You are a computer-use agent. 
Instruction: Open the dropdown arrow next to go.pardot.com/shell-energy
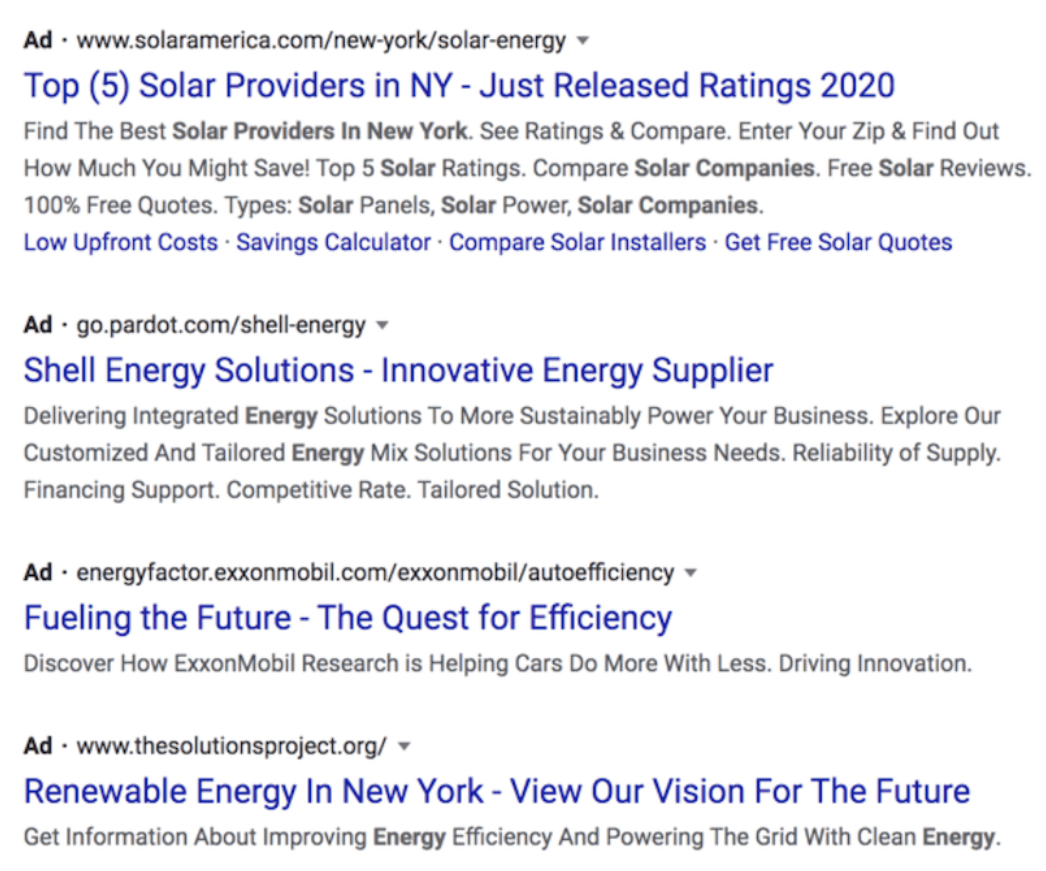(x=382, y=325)
